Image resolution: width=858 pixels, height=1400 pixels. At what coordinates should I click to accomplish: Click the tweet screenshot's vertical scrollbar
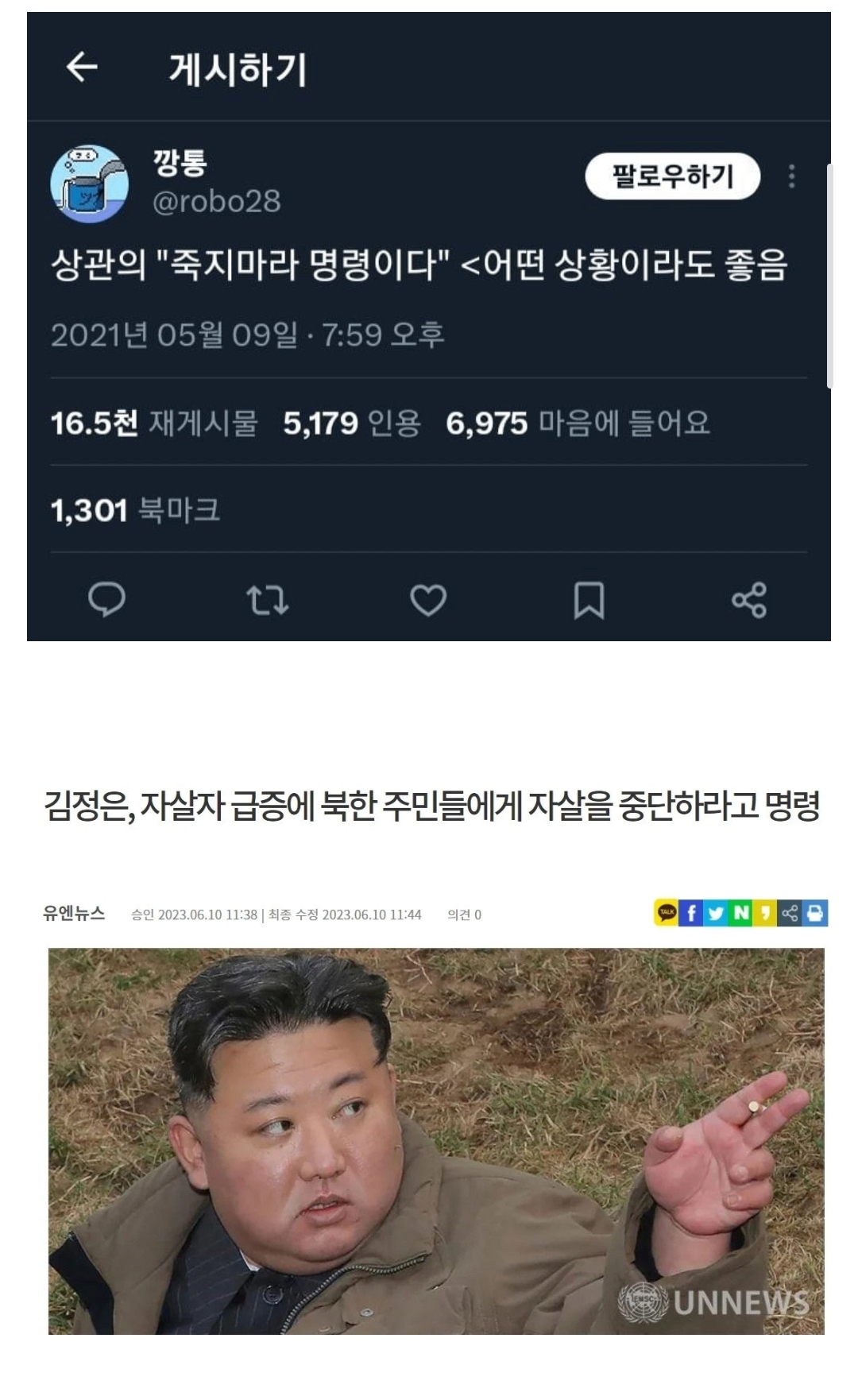click(829, 277)
